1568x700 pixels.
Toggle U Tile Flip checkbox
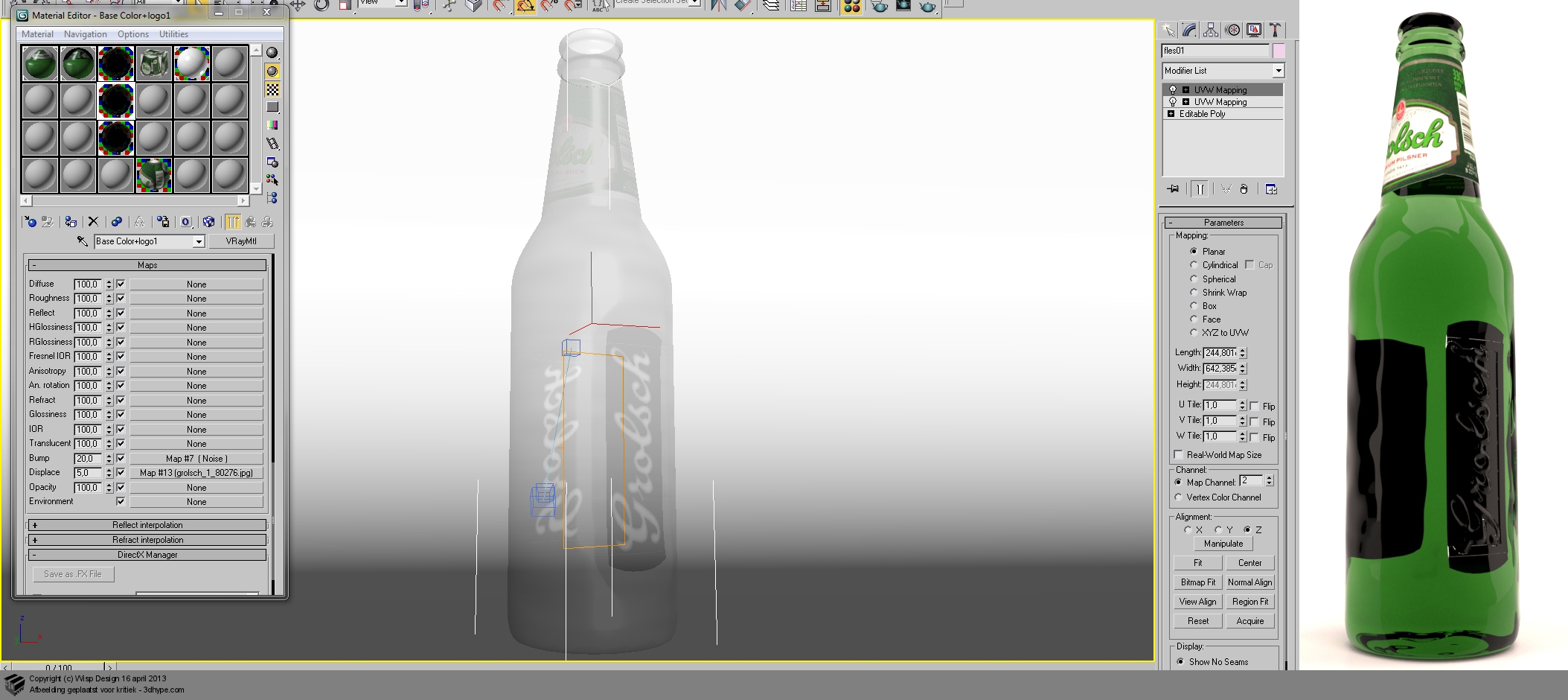pyautogui.click(x=1255, y=406)
